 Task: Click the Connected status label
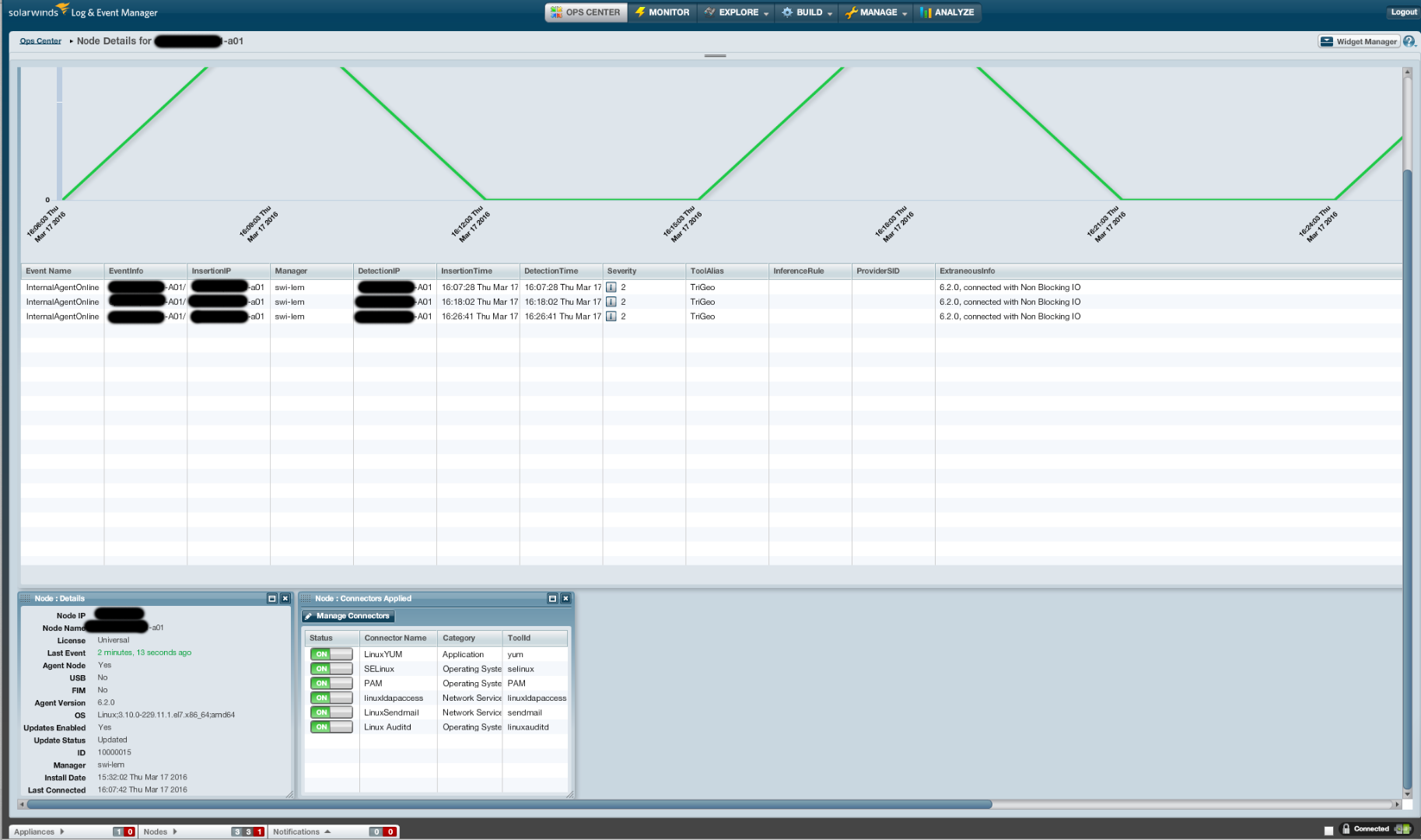coord(1371,829)
